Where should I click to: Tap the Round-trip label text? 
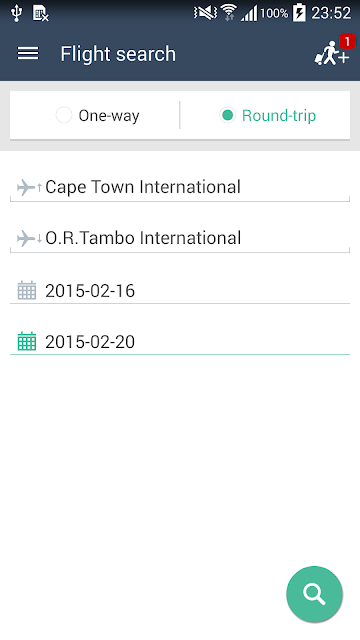click(x=279, y=116)
